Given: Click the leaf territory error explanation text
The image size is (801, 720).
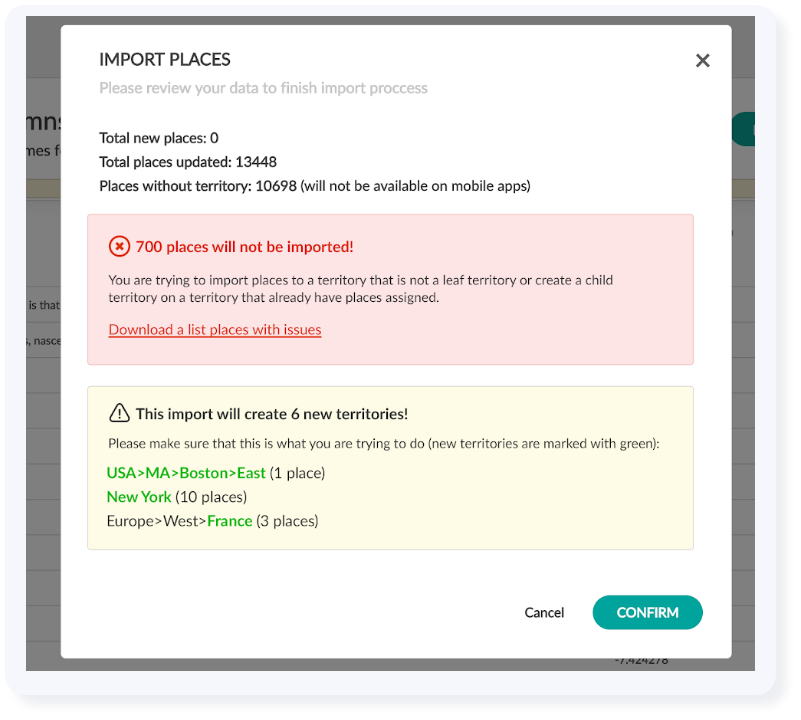Looking at the screenshot, I should point(360,289).
